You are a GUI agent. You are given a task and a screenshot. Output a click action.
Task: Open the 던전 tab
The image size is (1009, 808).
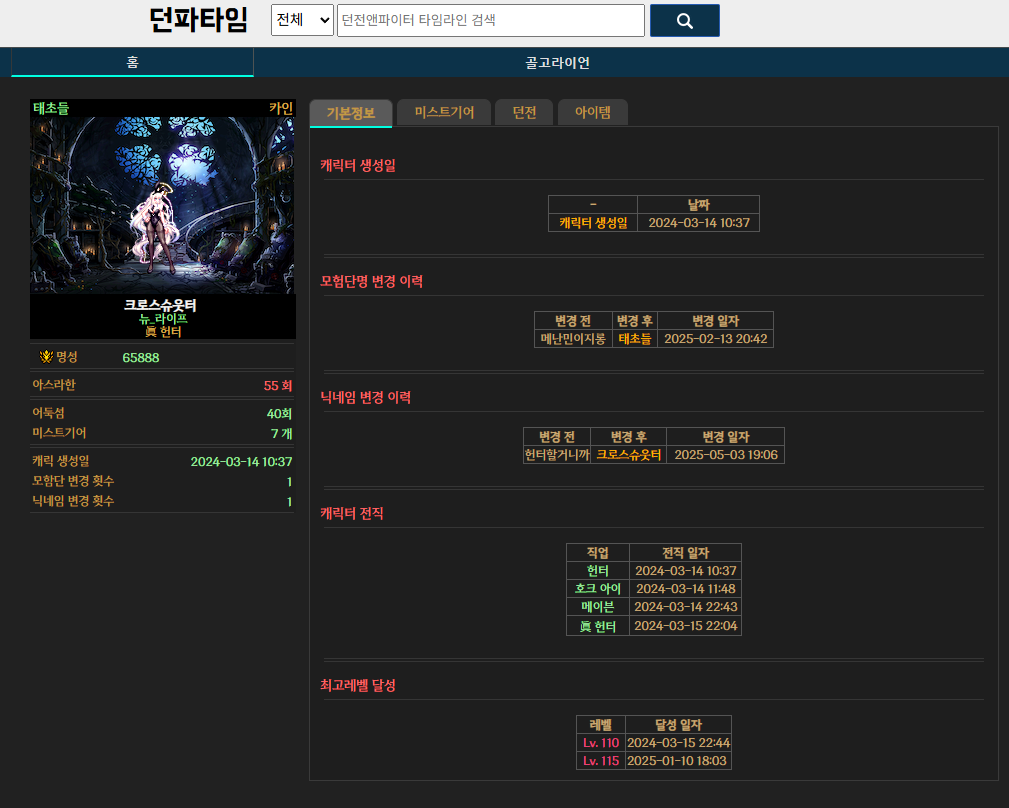pos(524,113)
